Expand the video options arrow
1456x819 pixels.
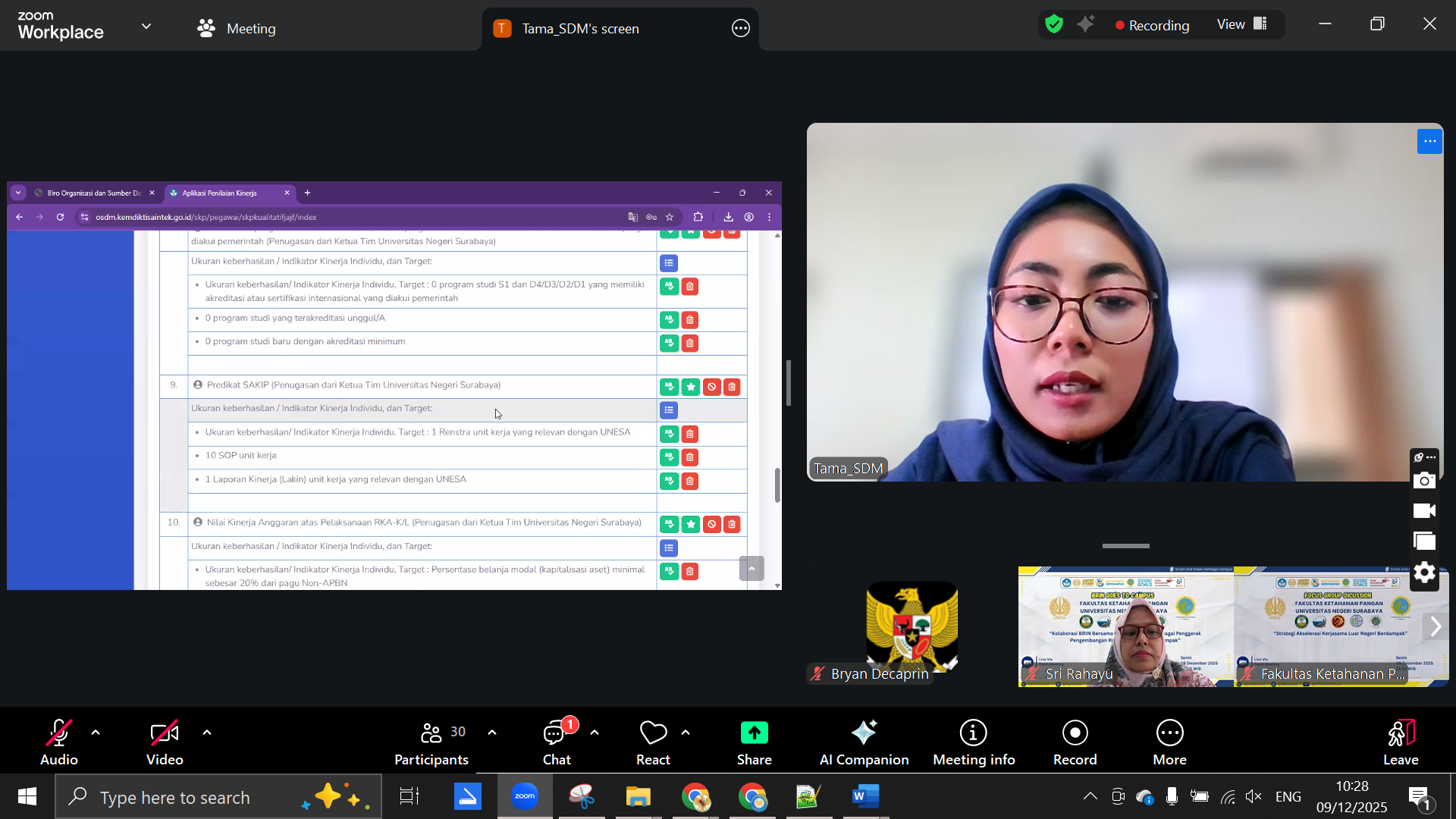click(x=207, y=733)
